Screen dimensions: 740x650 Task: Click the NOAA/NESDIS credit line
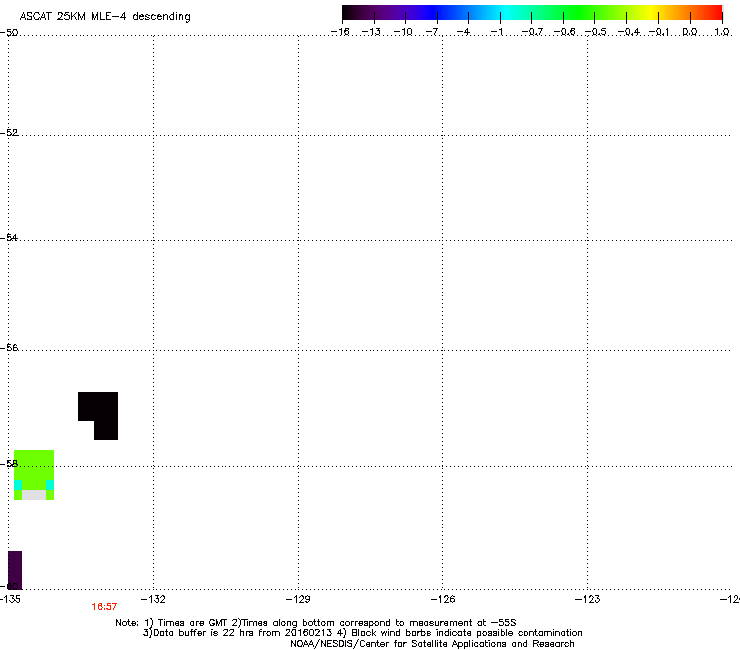tap(432, 644)
